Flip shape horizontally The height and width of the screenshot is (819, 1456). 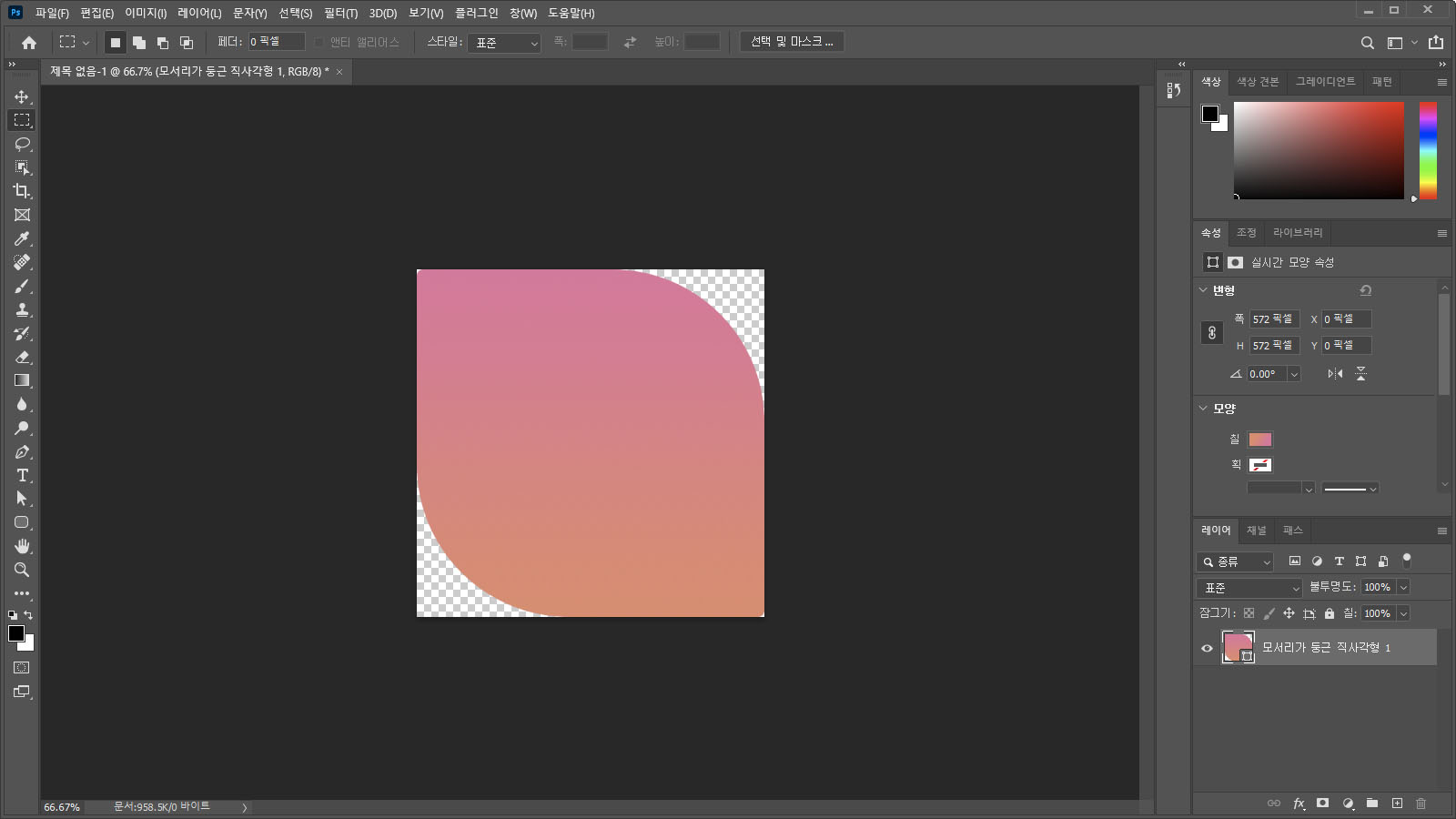(x=1335, y=374)
